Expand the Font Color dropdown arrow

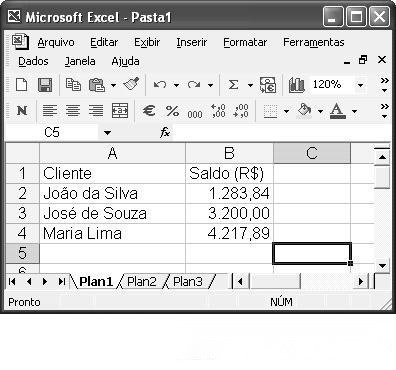pos(354,111)
